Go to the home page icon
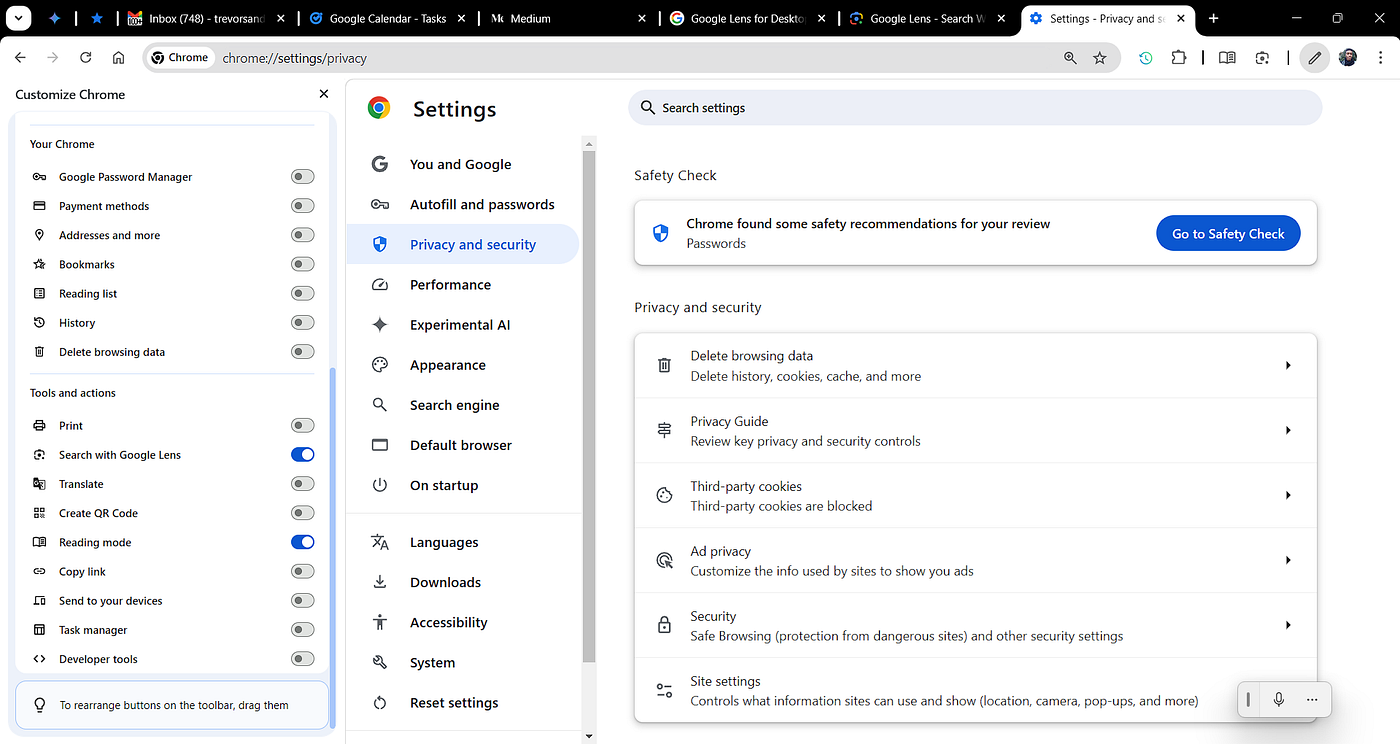 pyautogui.click(x=118, y=58)
